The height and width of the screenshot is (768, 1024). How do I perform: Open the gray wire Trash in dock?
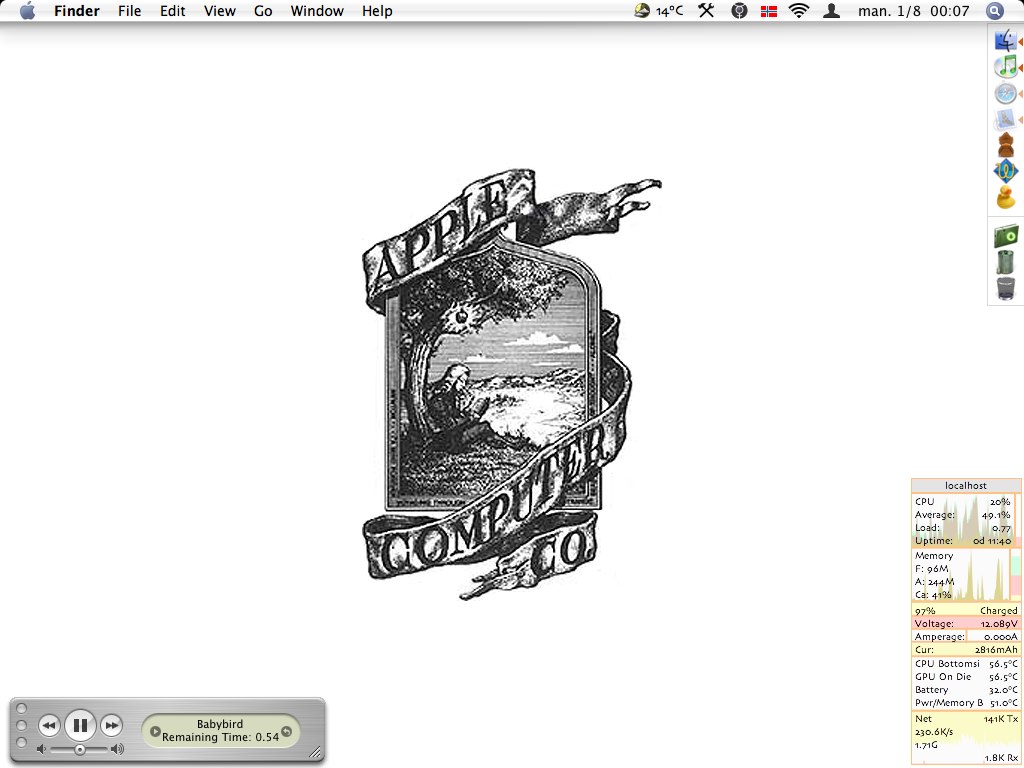tap(1006, 288)
